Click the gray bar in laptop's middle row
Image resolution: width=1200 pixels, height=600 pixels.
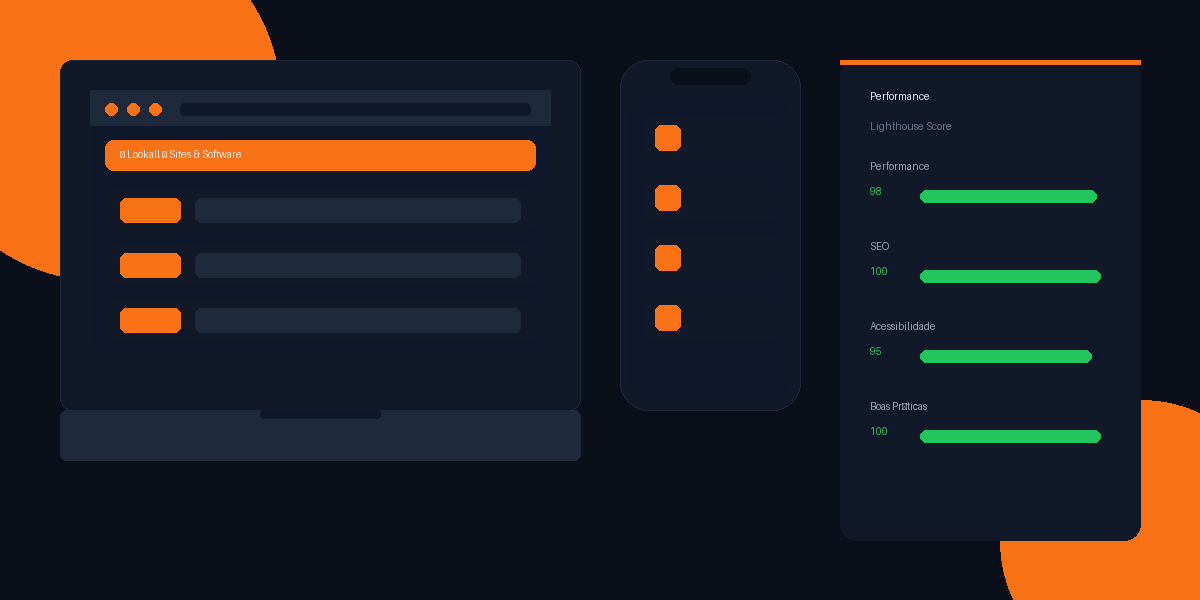pos(358,265)
